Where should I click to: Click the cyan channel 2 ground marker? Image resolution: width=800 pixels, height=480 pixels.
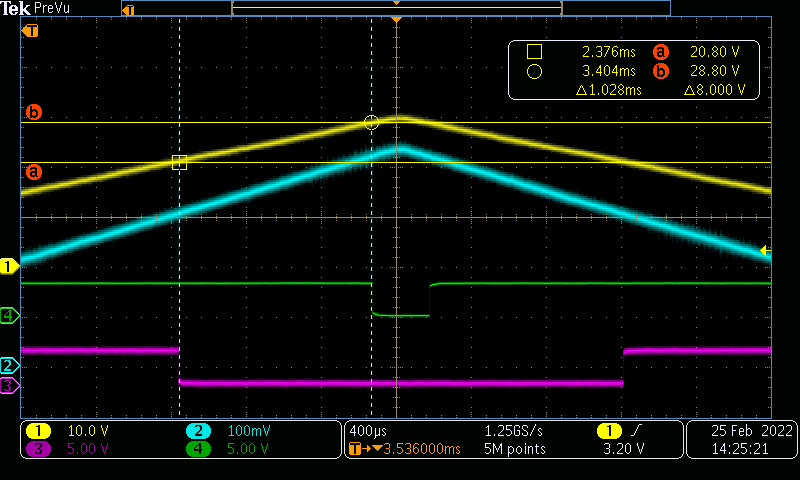point(10,366)
